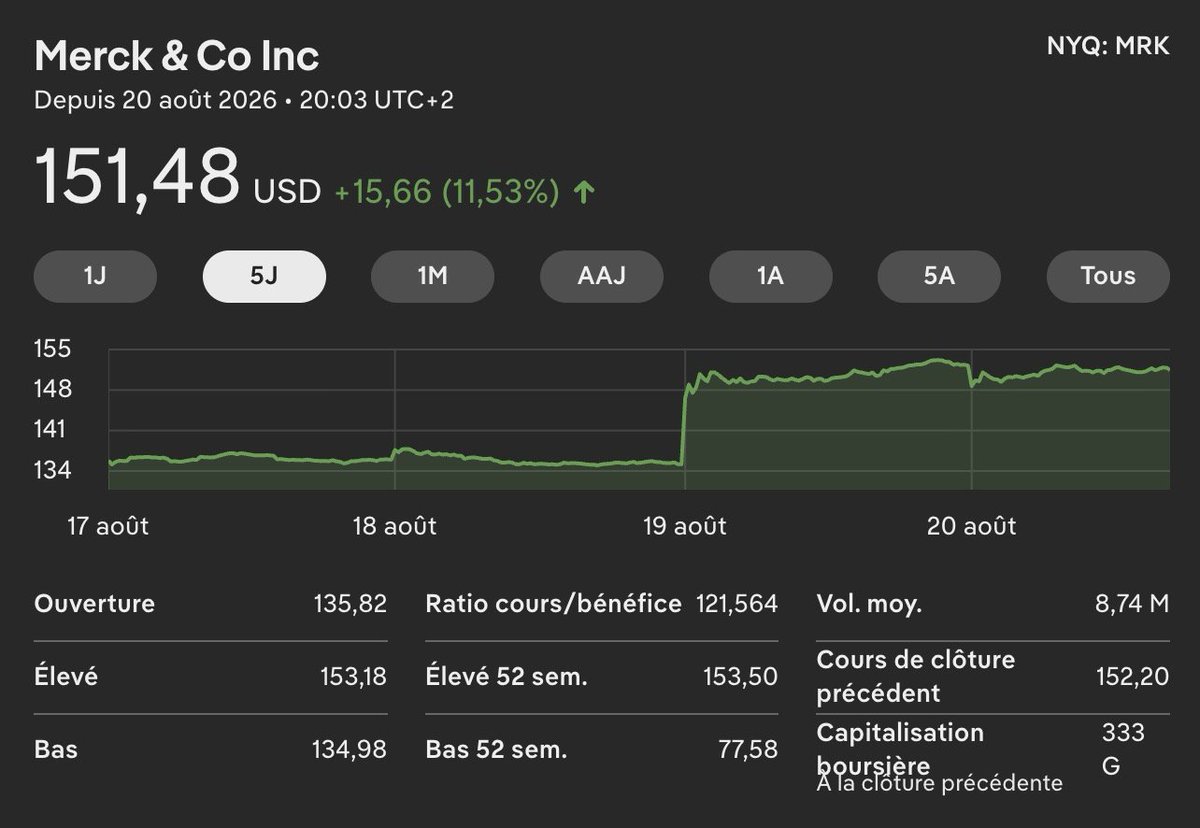Image resolution: width=1200 pixels, height=828 pixels.
Task: Click the USD currency label
Action: click(x=287, y=192)
